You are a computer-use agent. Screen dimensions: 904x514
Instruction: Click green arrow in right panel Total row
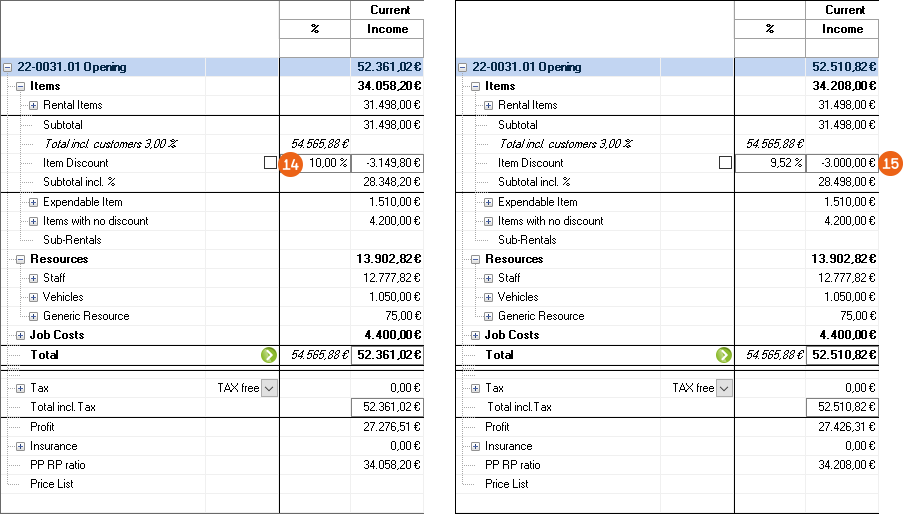(724, 355)
